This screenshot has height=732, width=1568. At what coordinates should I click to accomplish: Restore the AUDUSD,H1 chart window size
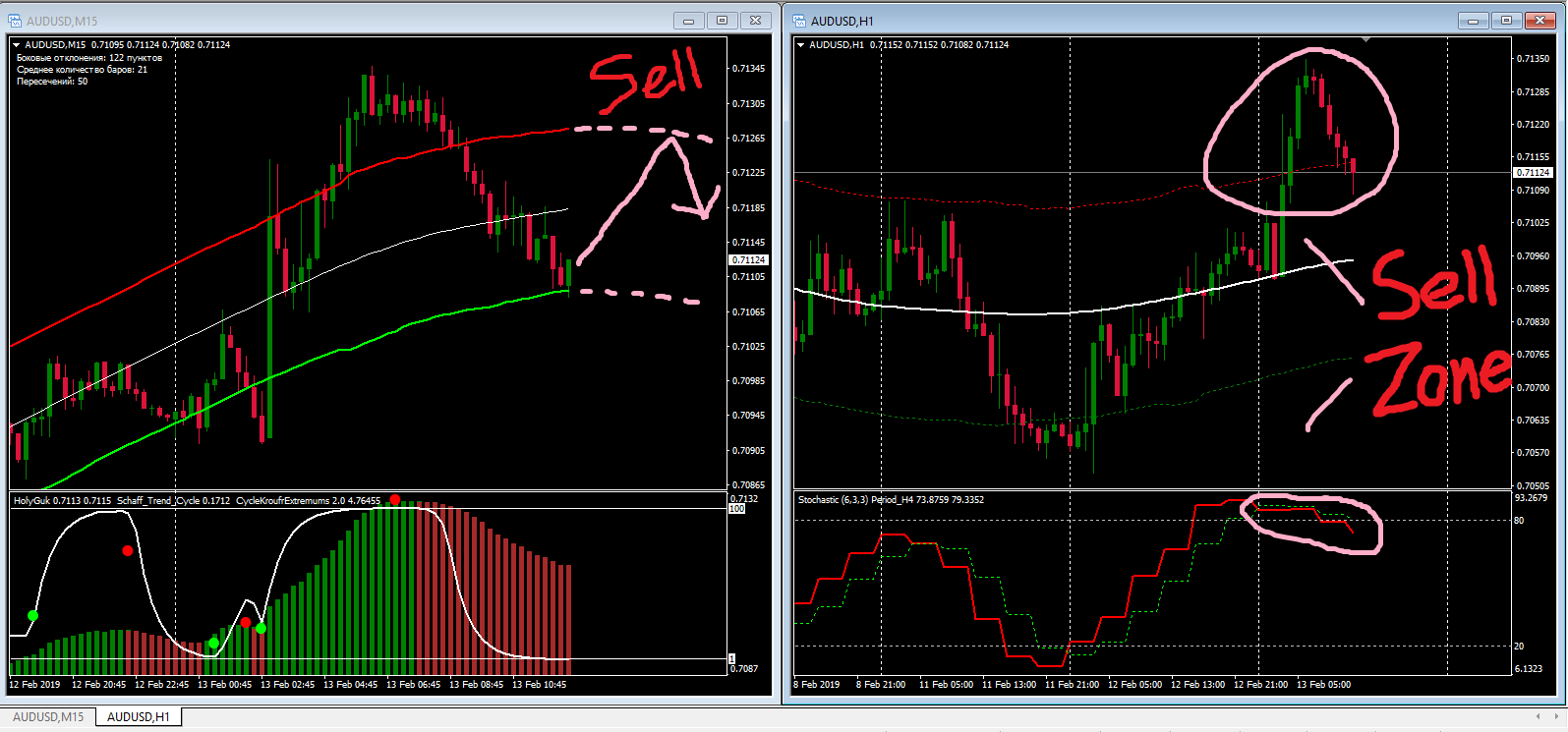click(x=1506, y=21)
